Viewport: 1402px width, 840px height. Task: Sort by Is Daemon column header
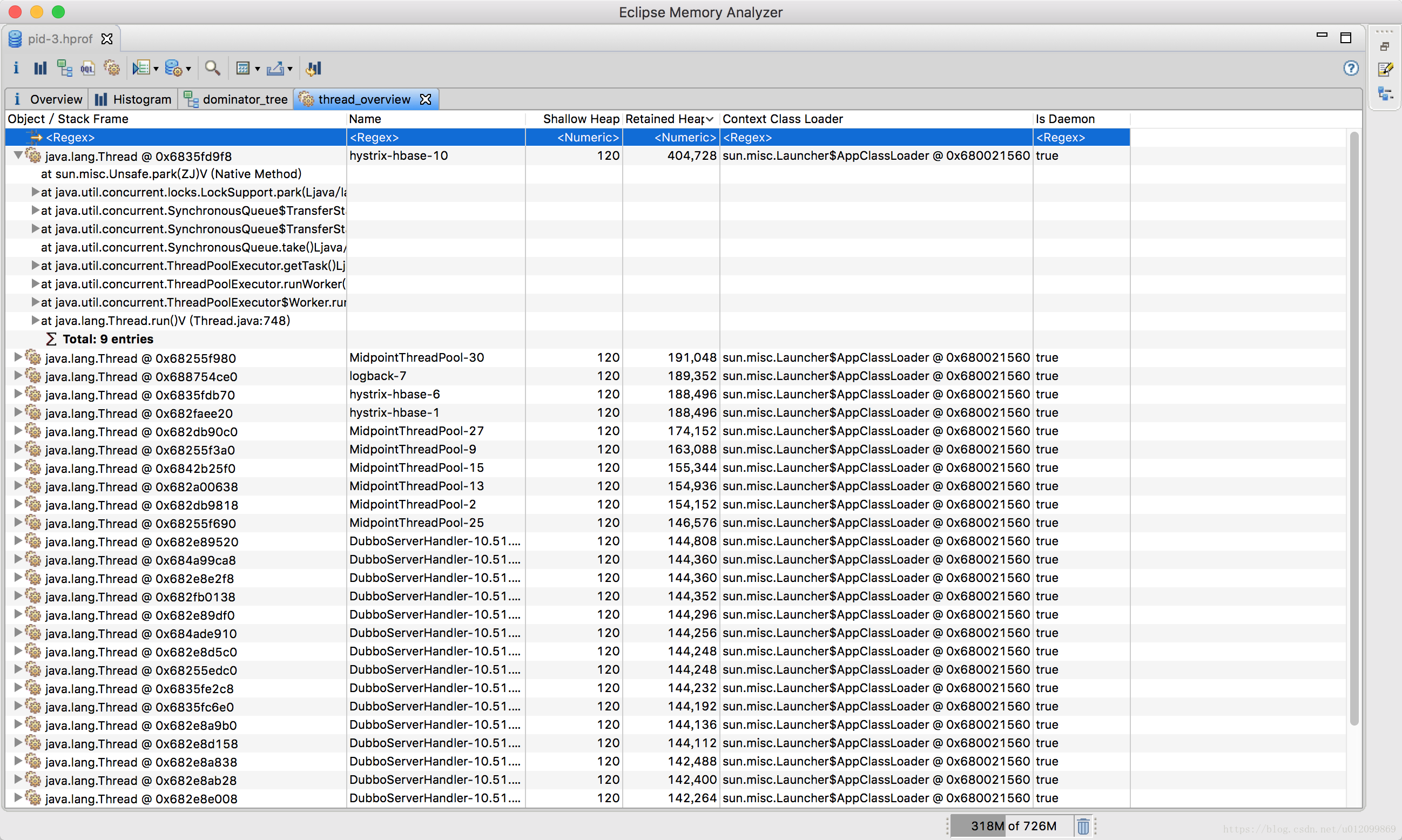tap(1082, 119)
